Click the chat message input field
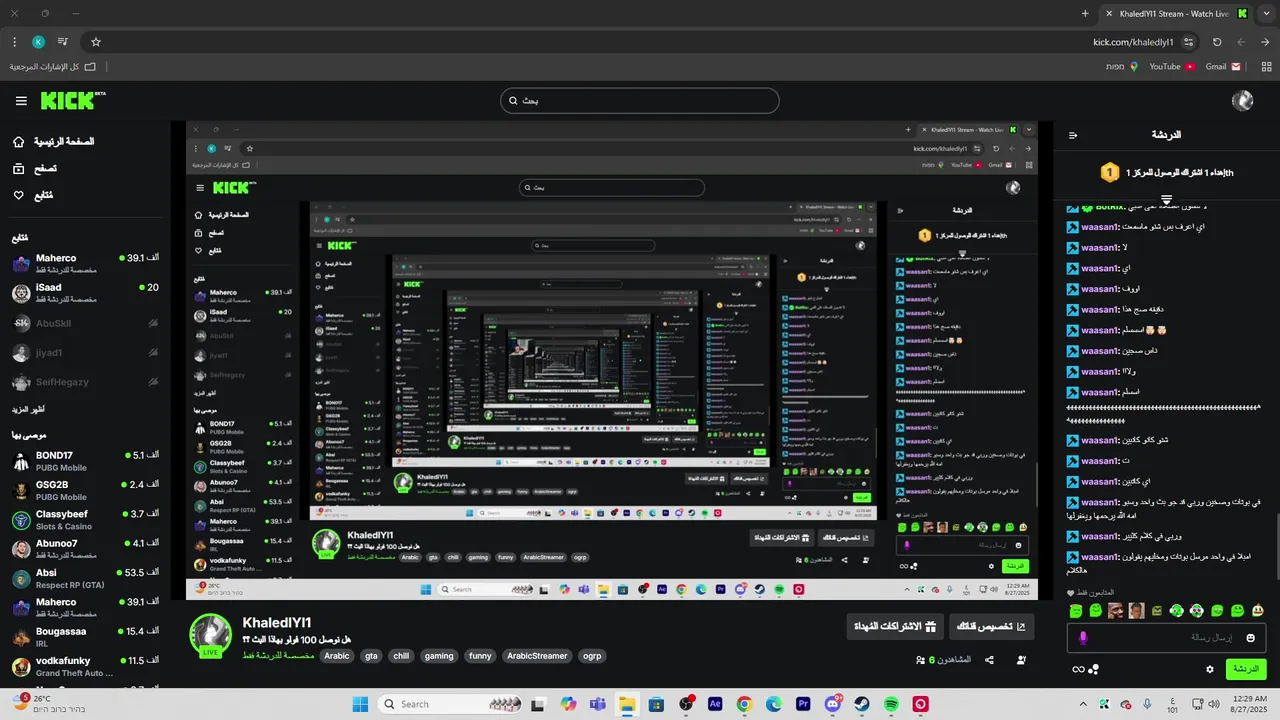This screenshot has height=720, width=1280. click(1167, 637)
